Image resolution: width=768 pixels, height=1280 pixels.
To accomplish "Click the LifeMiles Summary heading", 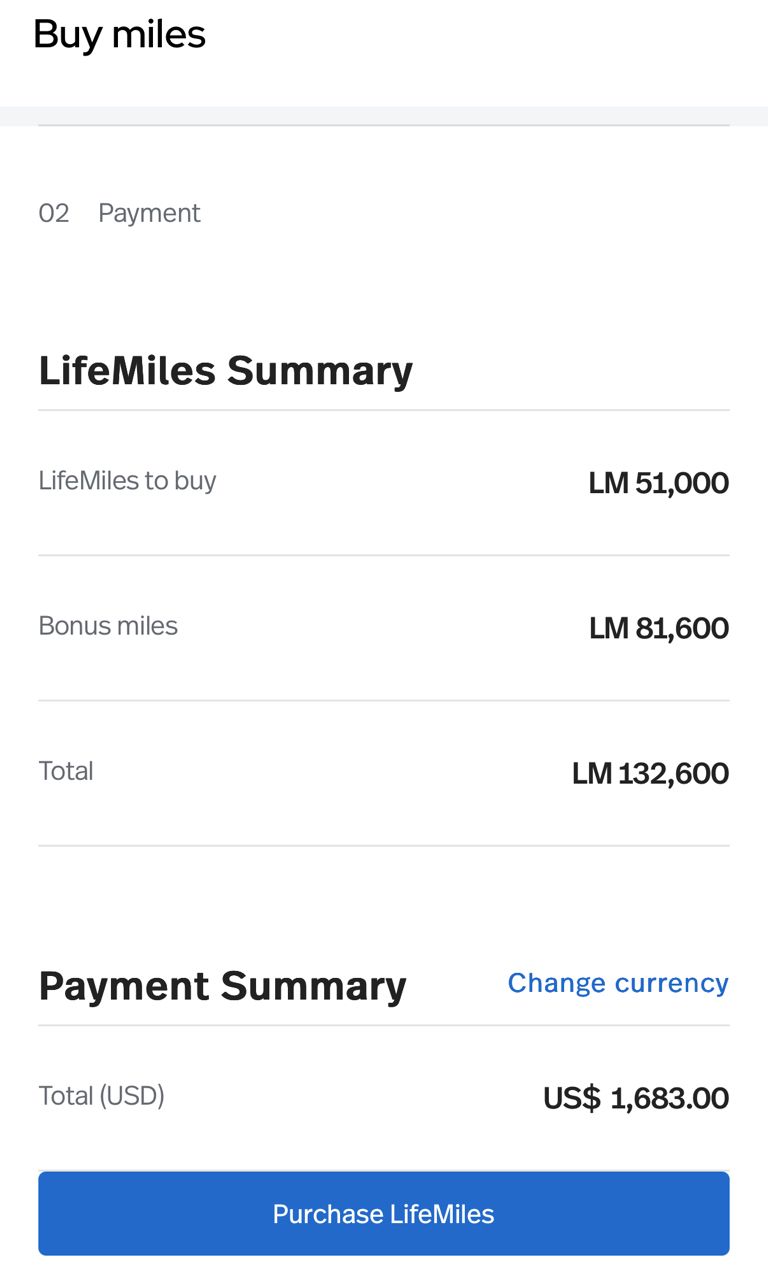I will point(225,370).
